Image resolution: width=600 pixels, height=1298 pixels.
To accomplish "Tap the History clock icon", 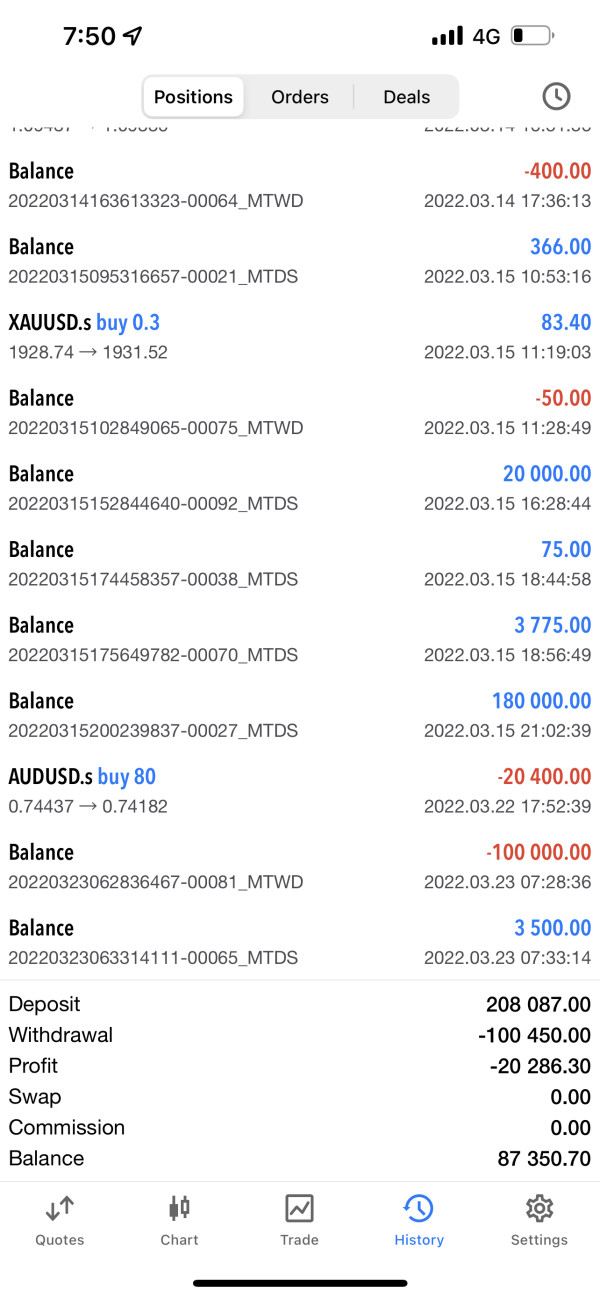I will [x=418, y=1209].
